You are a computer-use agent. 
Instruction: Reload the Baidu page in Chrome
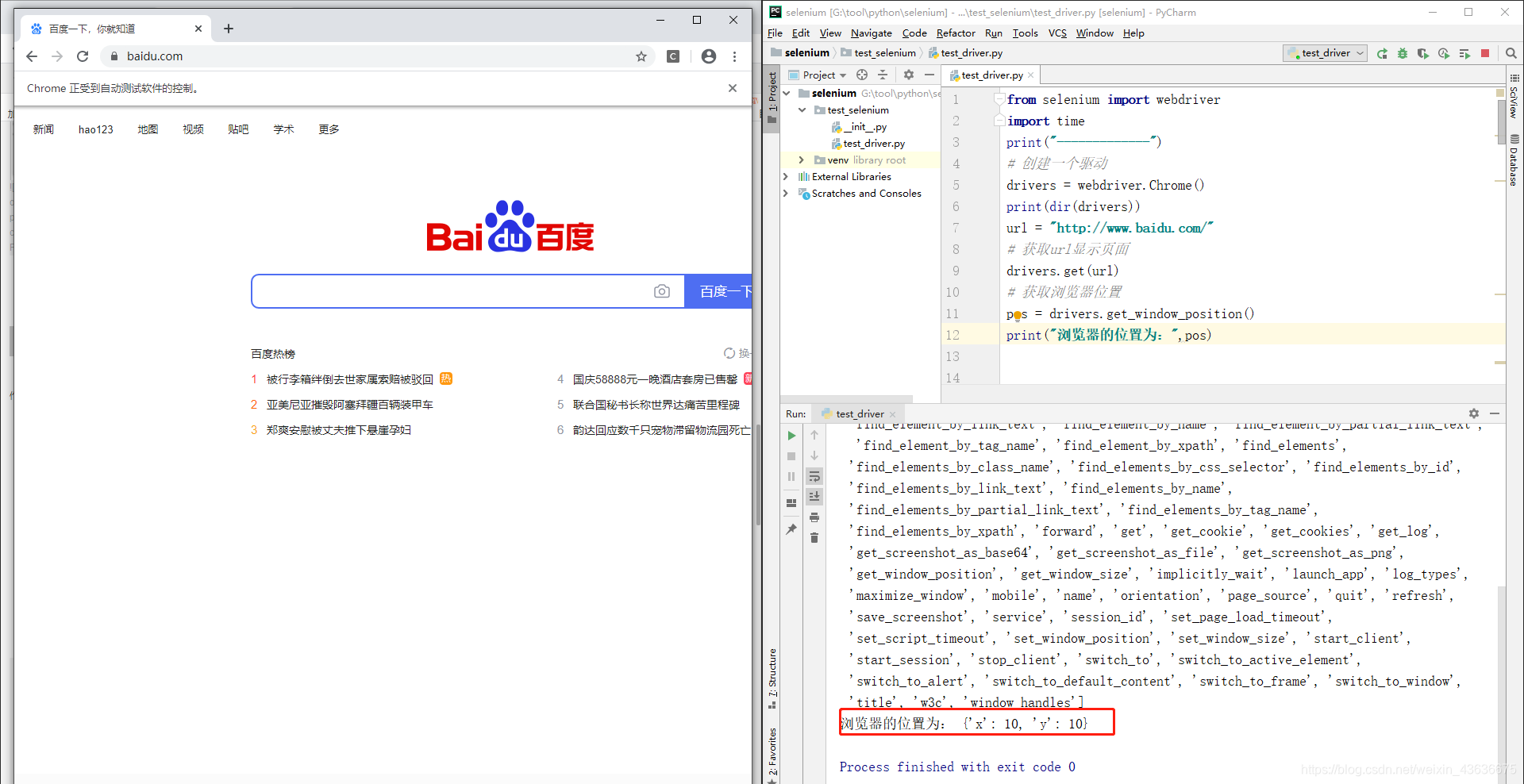[x=83, y=56]
